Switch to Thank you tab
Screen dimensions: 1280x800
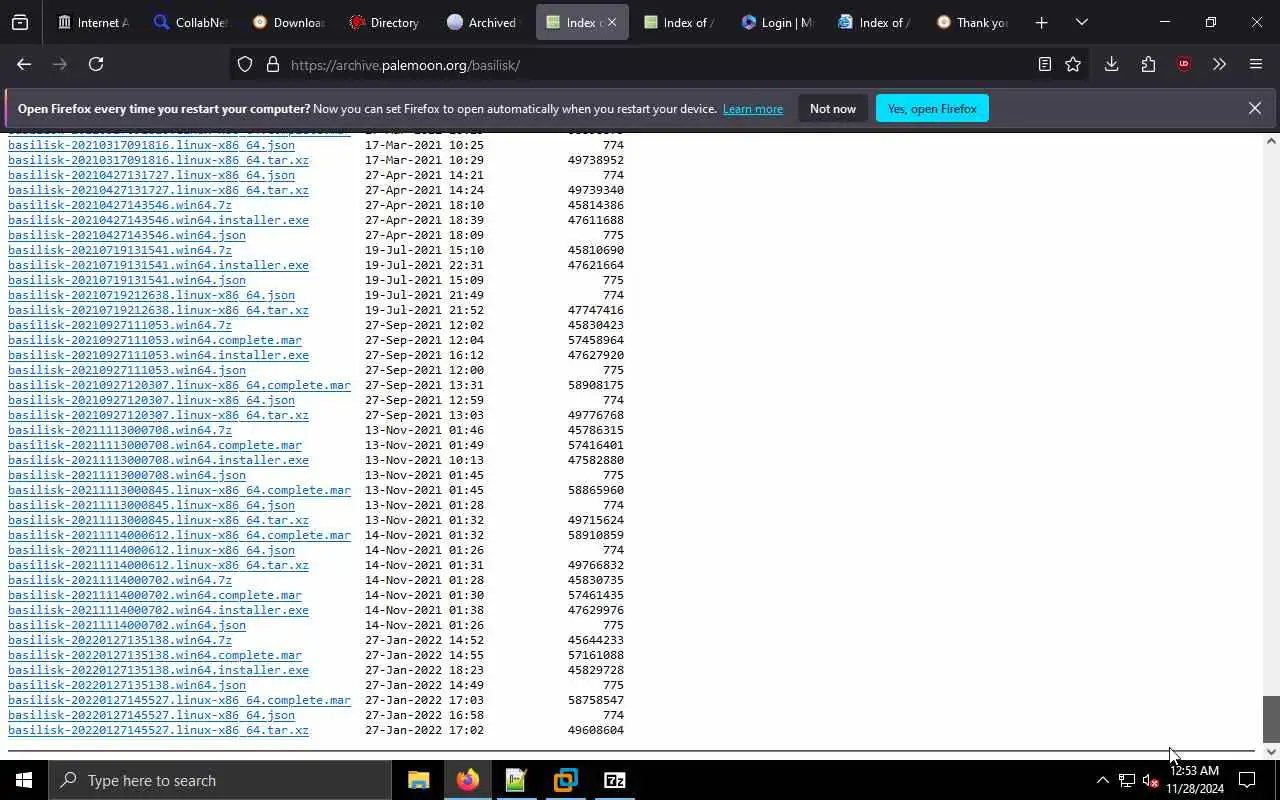[973, 22]
